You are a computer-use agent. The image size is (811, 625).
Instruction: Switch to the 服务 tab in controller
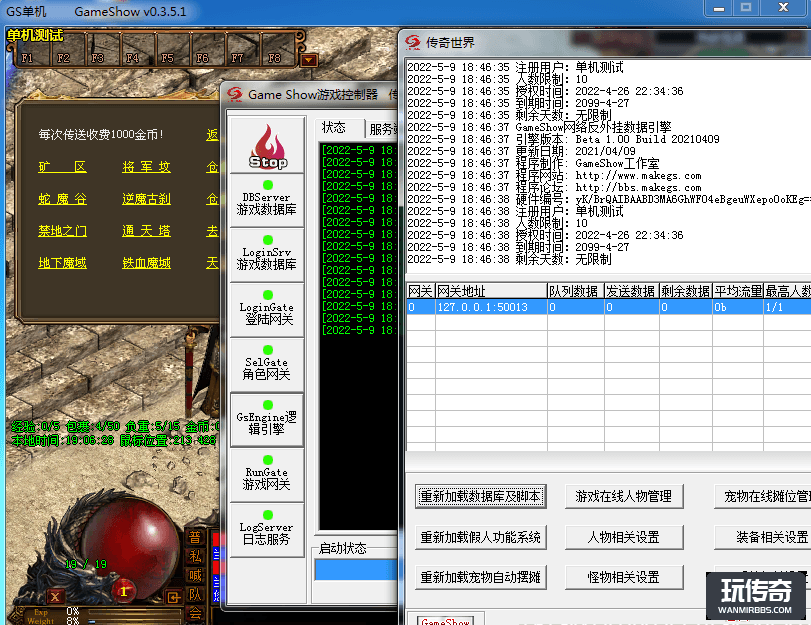(x=382, y=129)
